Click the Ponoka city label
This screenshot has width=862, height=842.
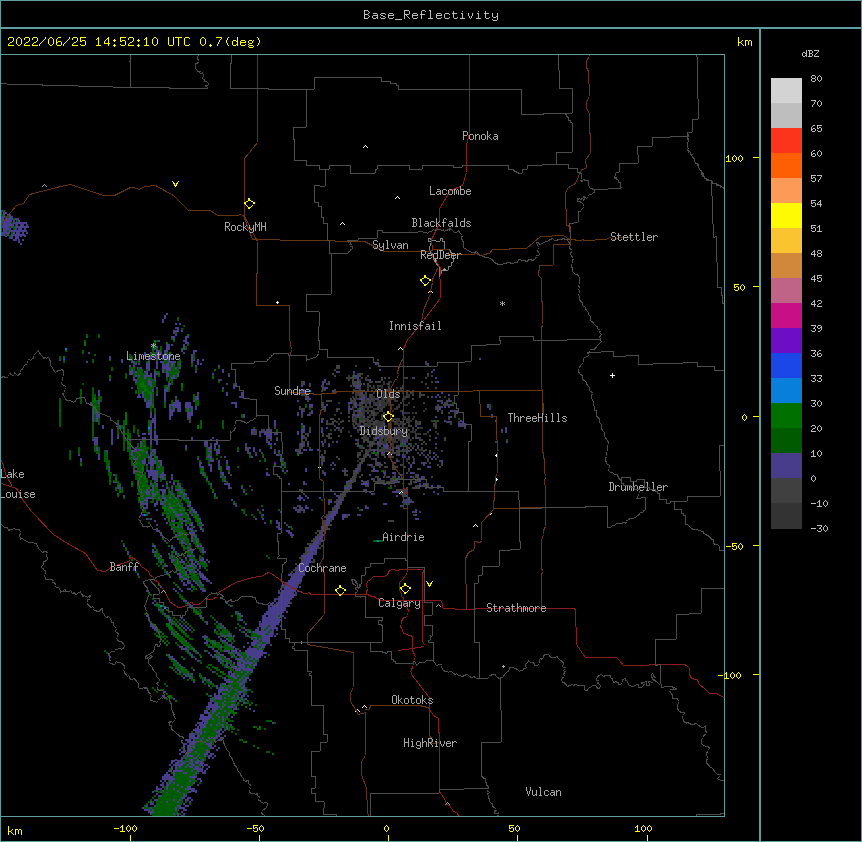tap(480, 136)
